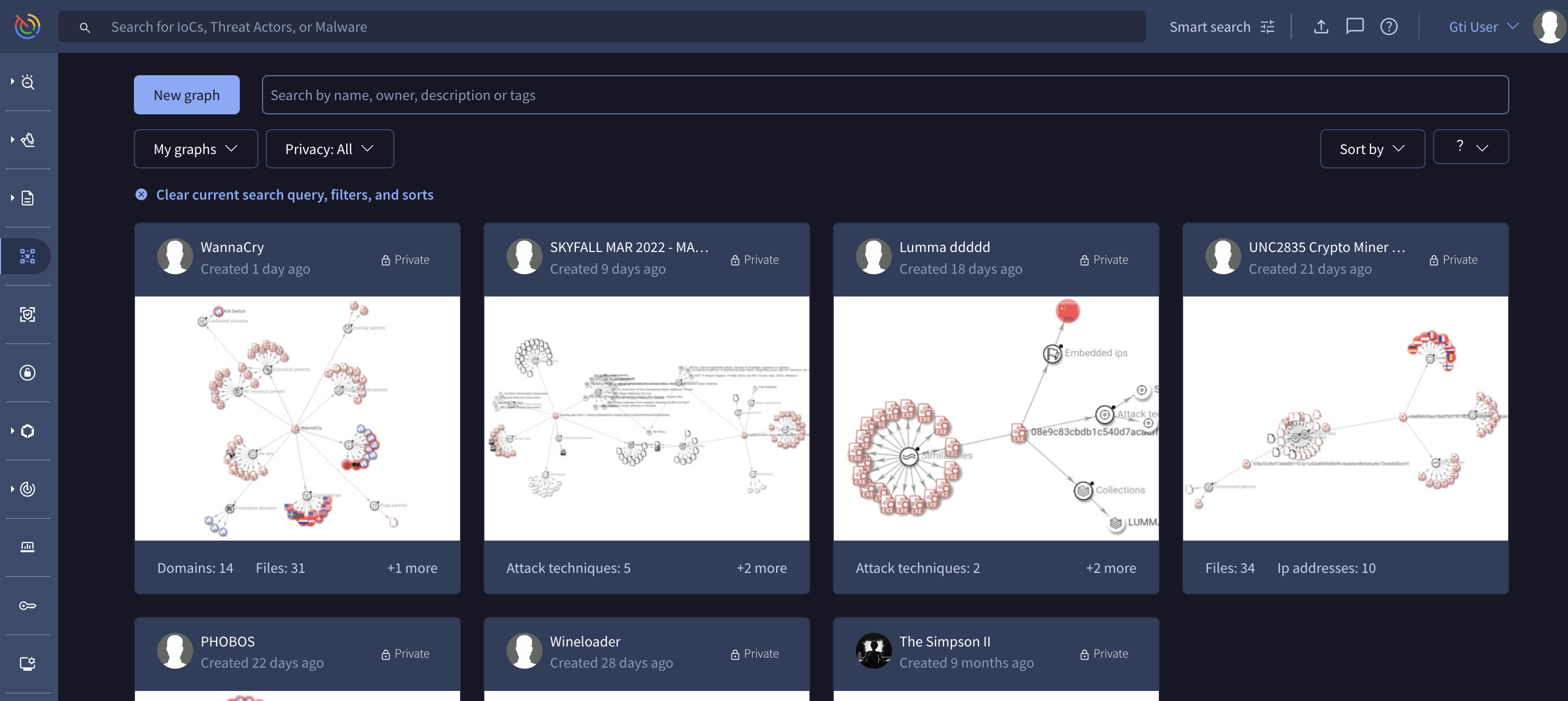
Task: Click 'Created 9 months ago' text
Action: [x=966, y=663]
